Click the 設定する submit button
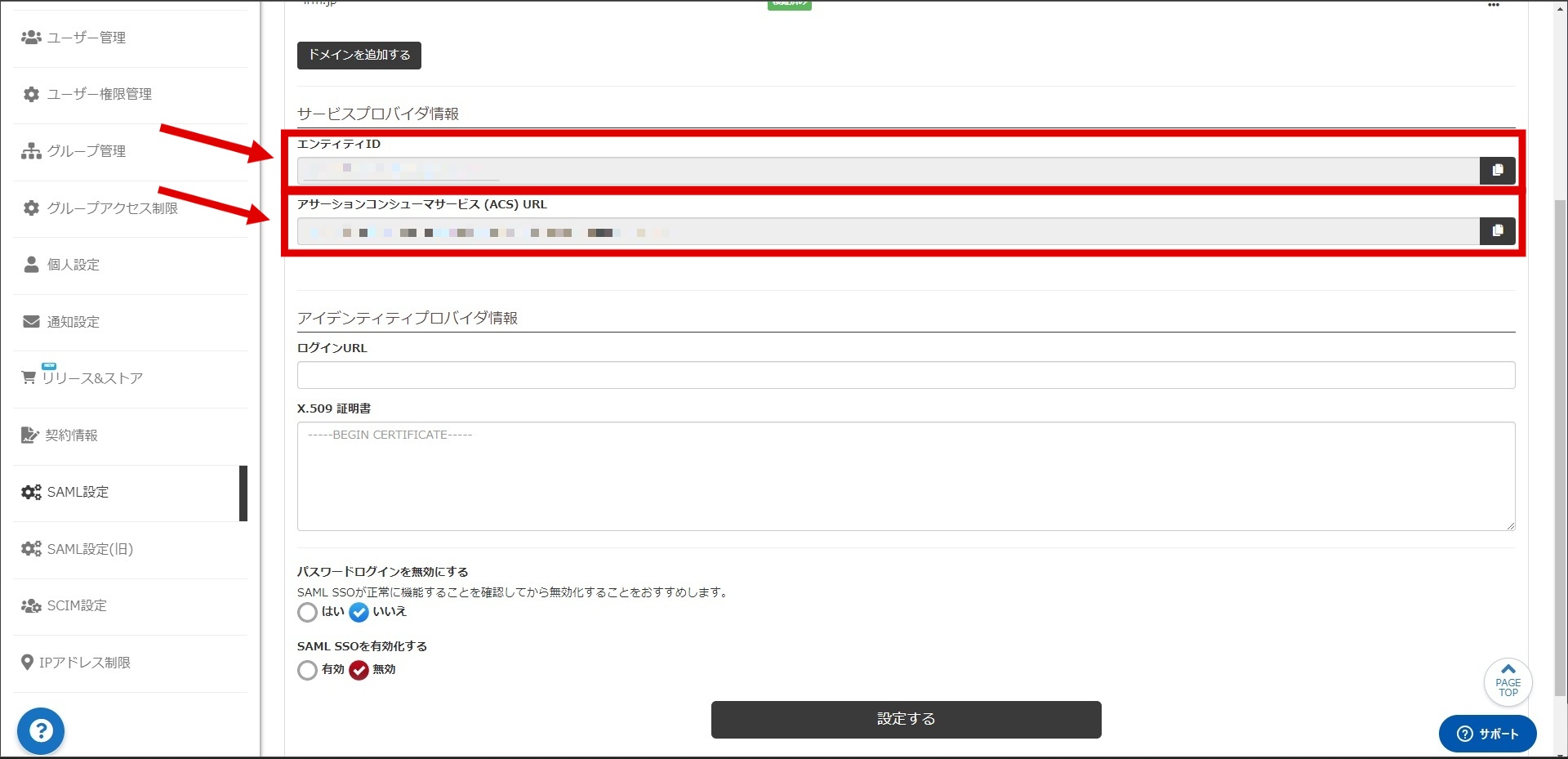This screenshot has width=1568, height=759. click(906, 720)
